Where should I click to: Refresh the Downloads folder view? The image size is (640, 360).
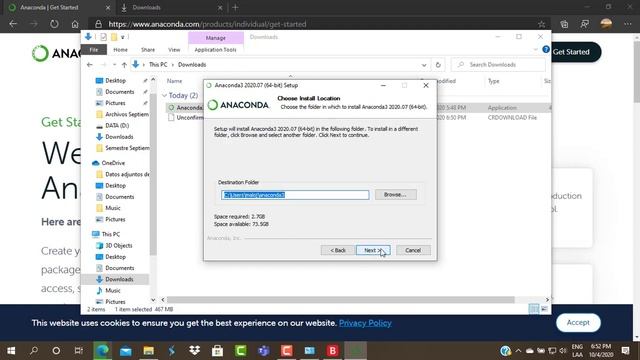coord(438,65)
